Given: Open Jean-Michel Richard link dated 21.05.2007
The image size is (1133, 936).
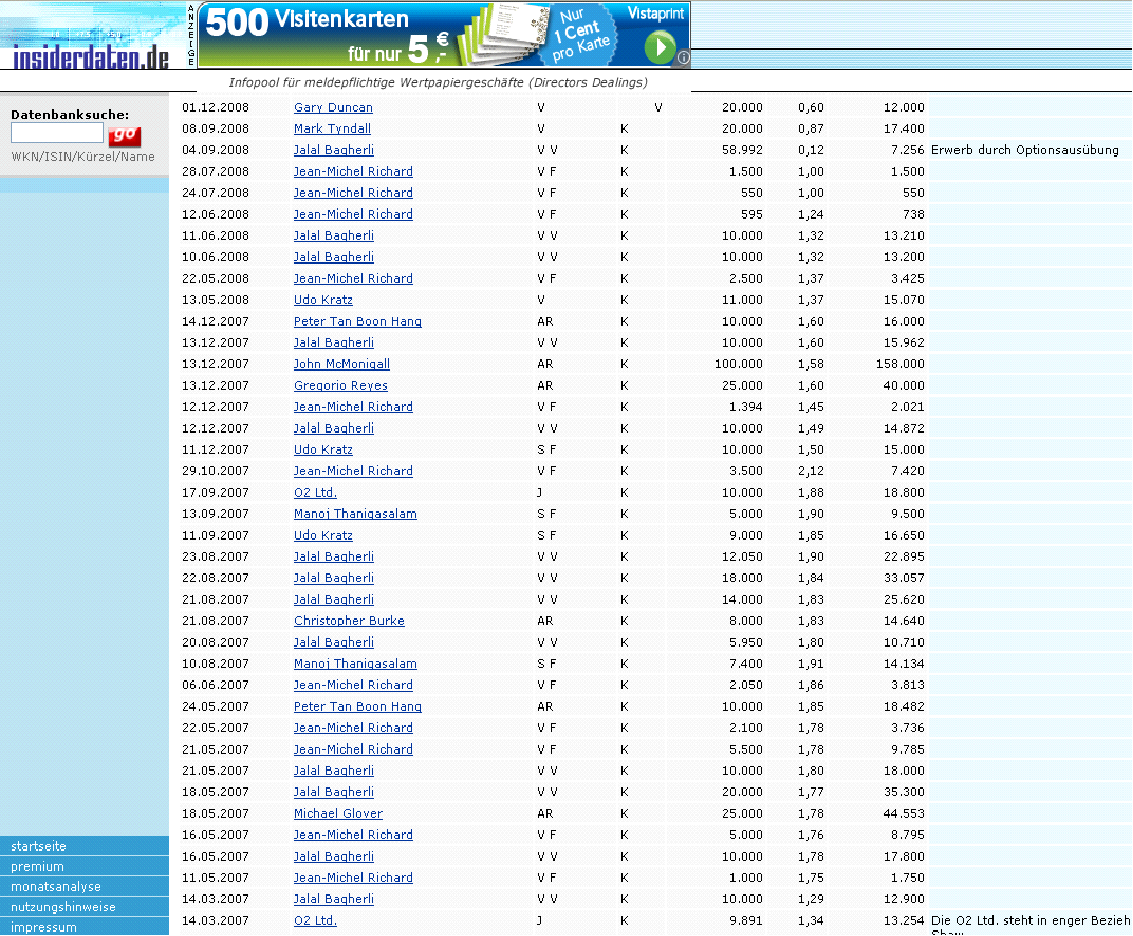Looking at the screenshot, I should (x=353, y=750).
